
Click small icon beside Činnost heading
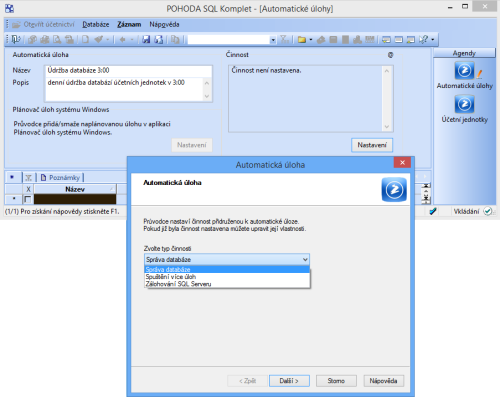390,55
